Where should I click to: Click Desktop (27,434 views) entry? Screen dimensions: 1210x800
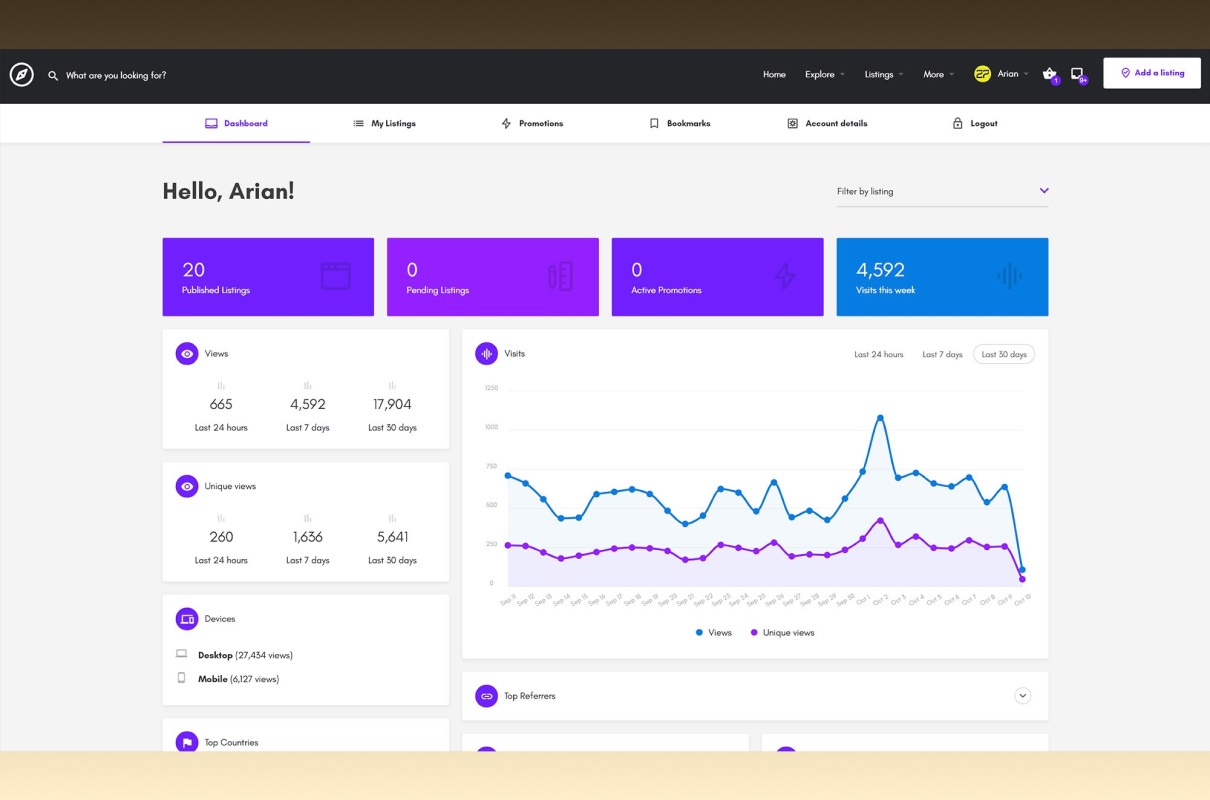(x=245, y=655)
